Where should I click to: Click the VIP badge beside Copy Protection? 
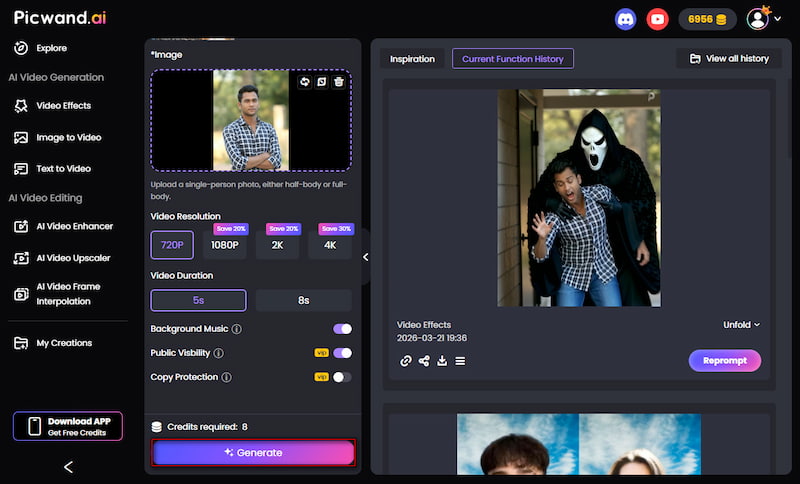click(x=321, y=377)
